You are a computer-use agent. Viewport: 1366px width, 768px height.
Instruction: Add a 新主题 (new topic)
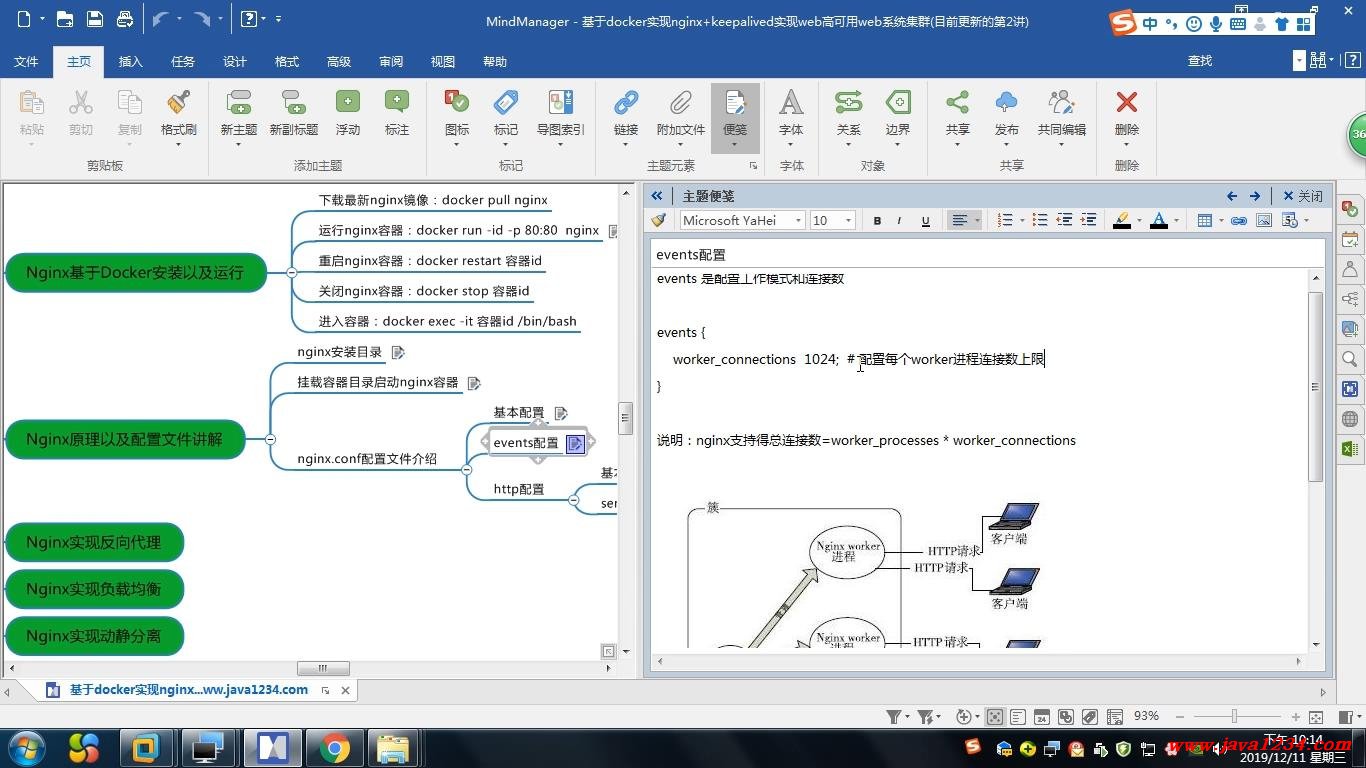click(x=239, y=103)
